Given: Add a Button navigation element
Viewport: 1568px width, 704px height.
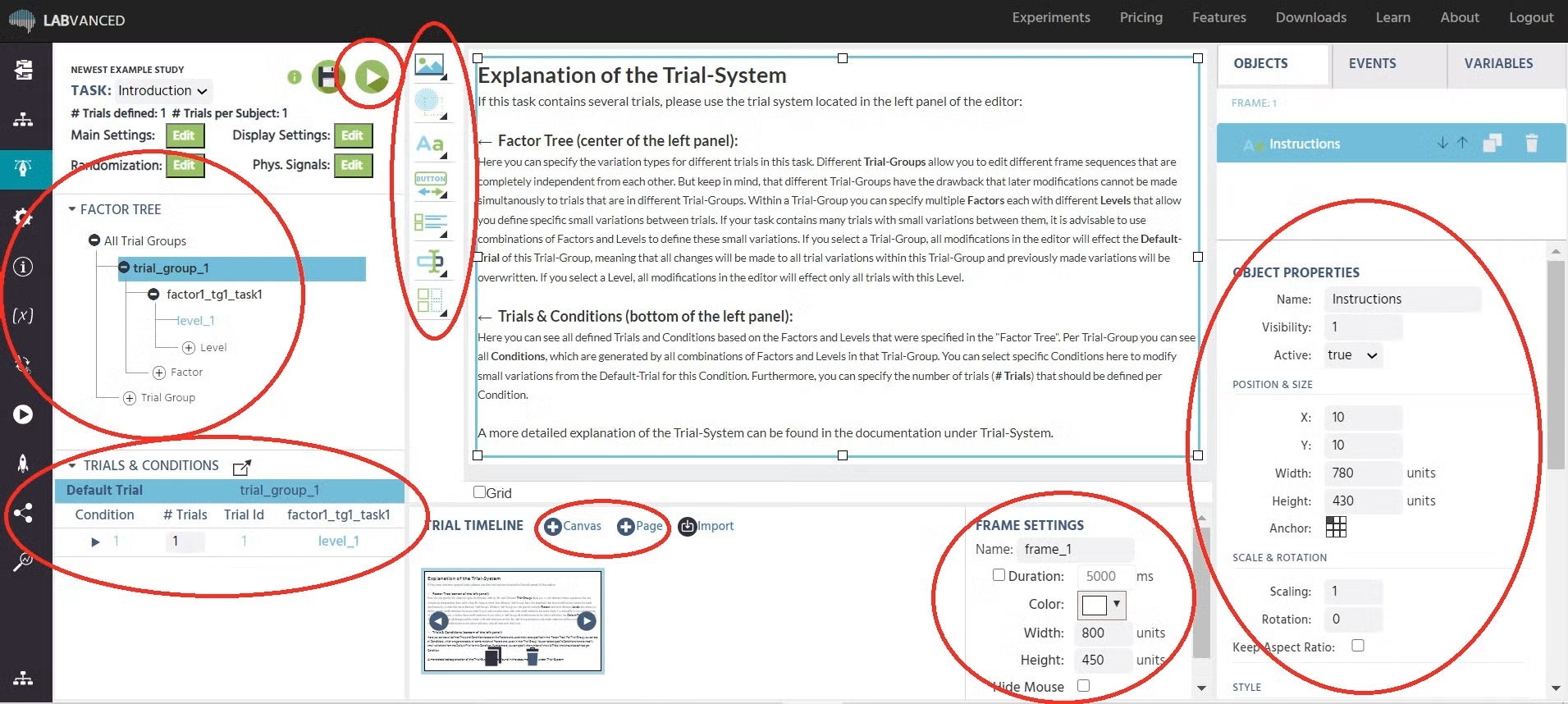Looking at the screenshot, I should click(x=431, y=184).
